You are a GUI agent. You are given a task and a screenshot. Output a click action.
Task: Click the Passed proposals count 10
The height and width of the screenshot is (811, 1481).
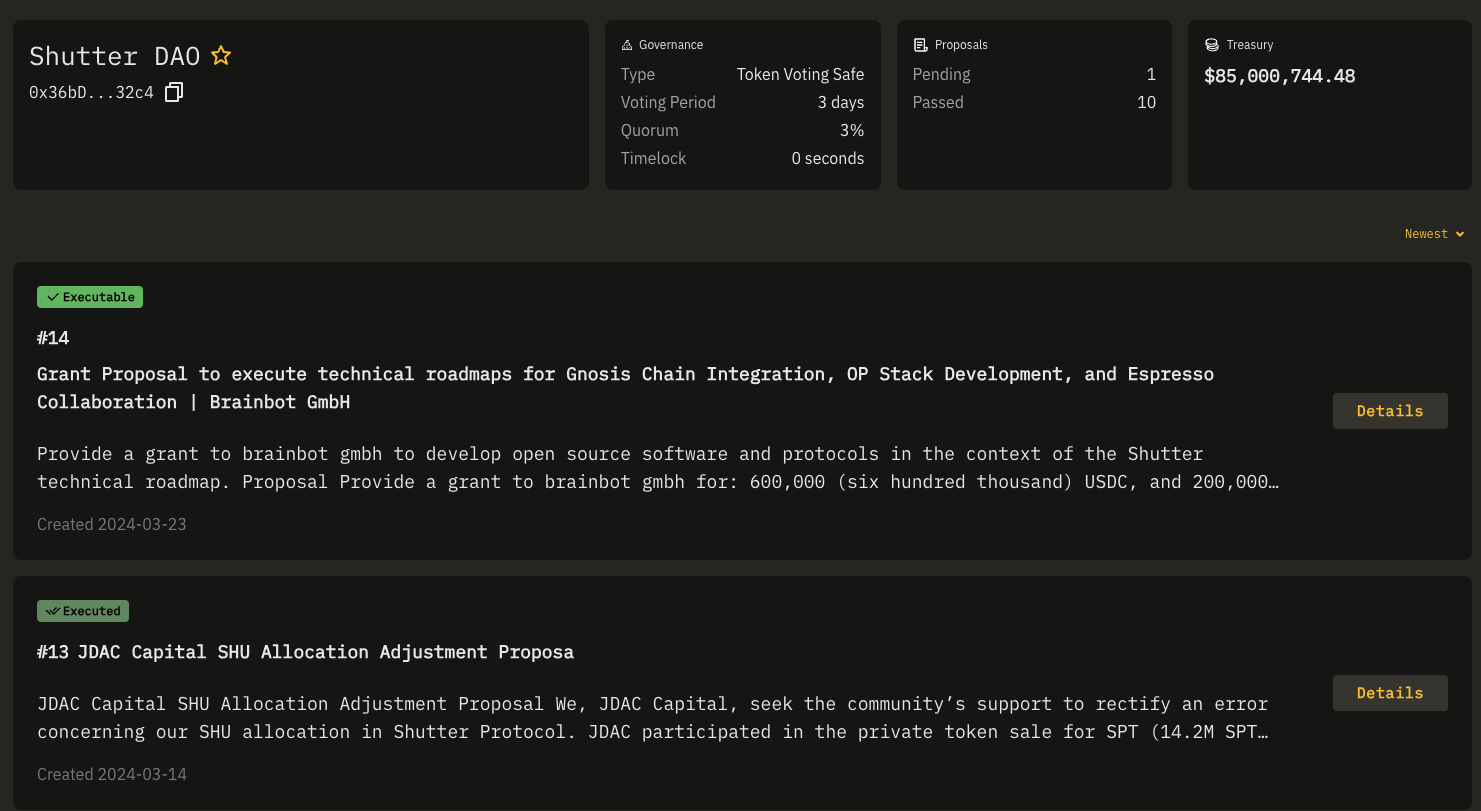(1146, 102)
